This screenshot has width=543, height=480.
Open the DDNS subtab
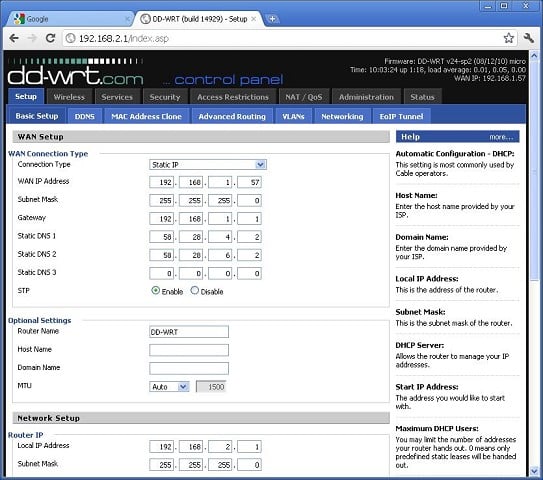[84, 116]
